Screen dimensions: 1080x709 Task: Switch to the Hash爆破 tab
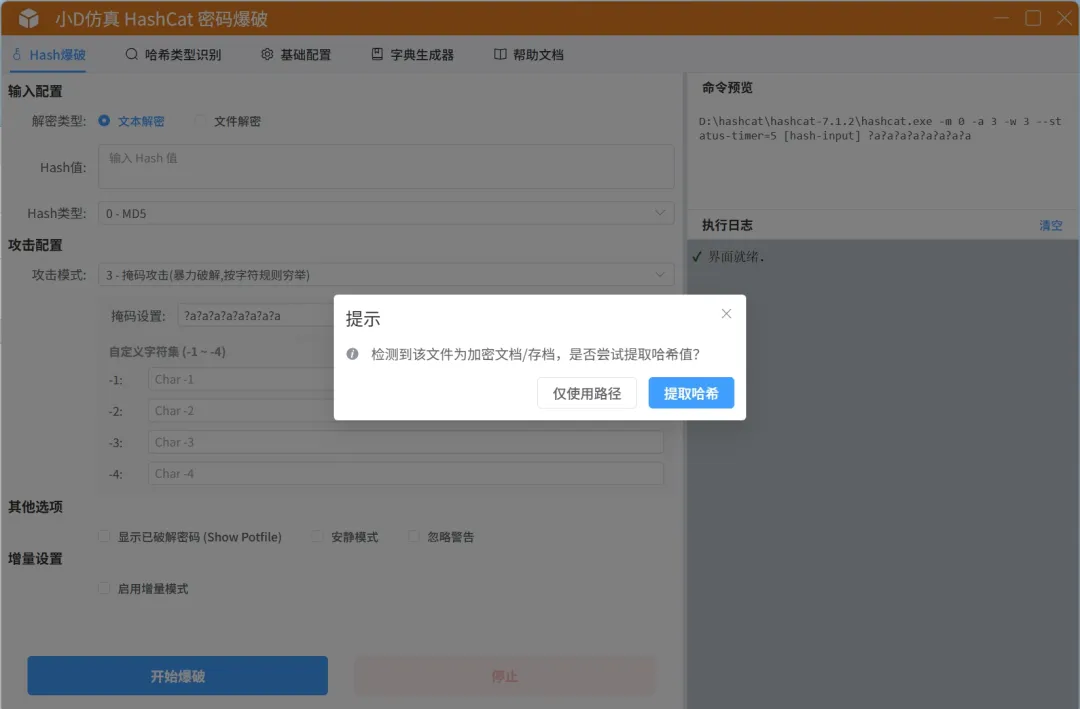pos(49,54)
